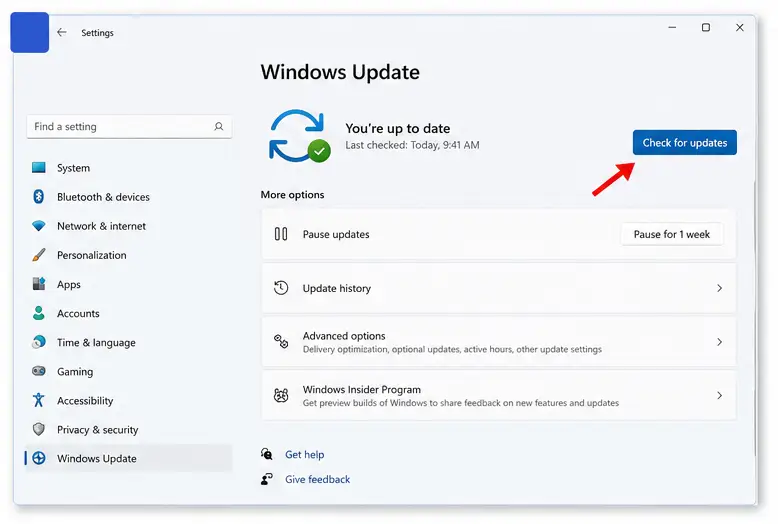778x524 pixels.
Task: Open System settings category
Action: click(129, 168)
